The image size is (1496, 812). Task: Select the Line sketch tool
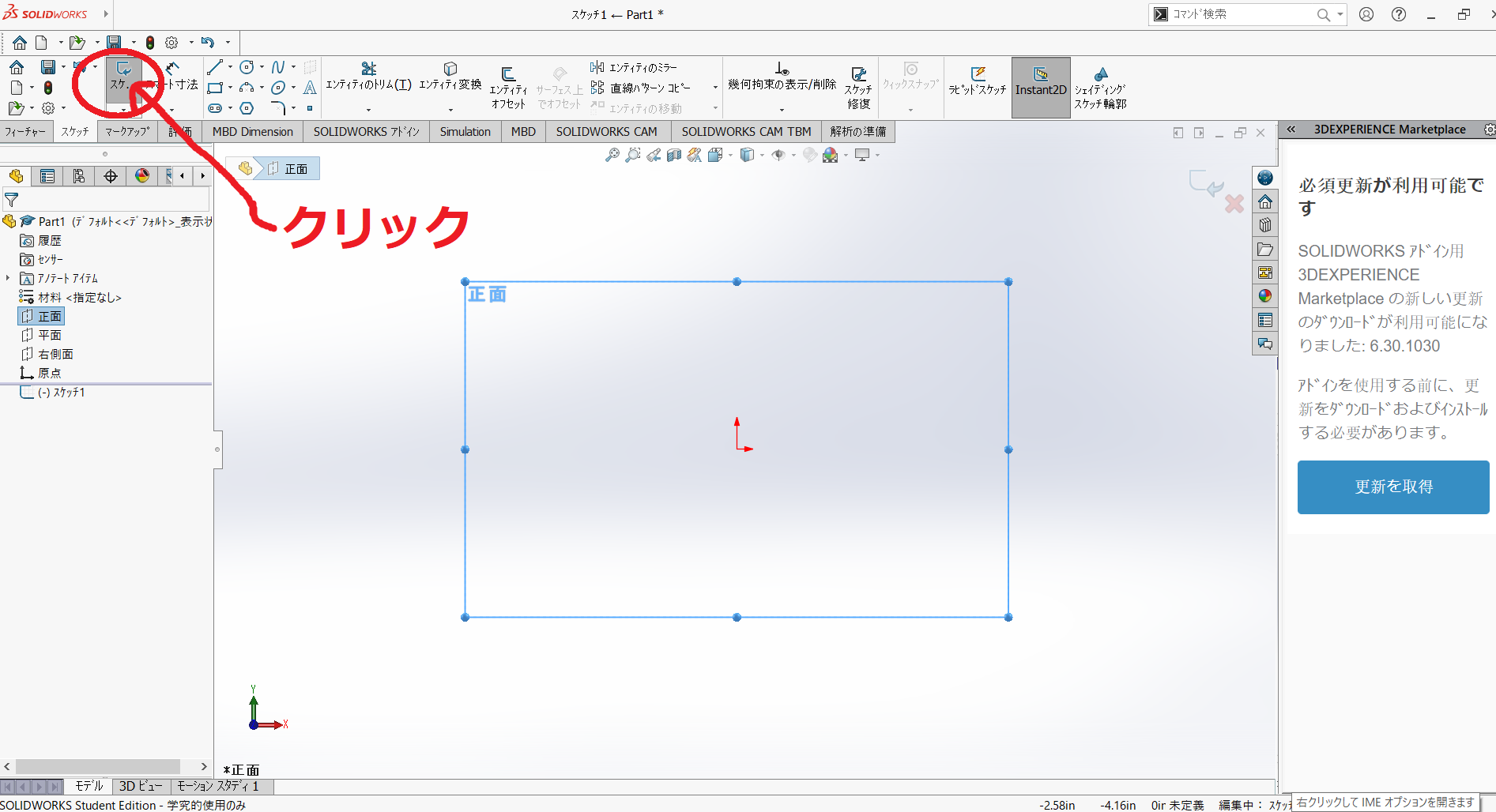[214, 67]
